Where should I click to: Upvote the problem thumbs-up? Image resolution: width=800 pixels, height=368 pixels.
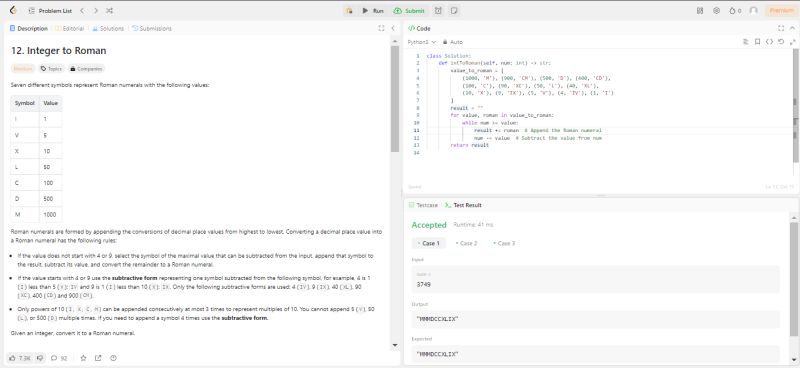(x=20, y=358)
